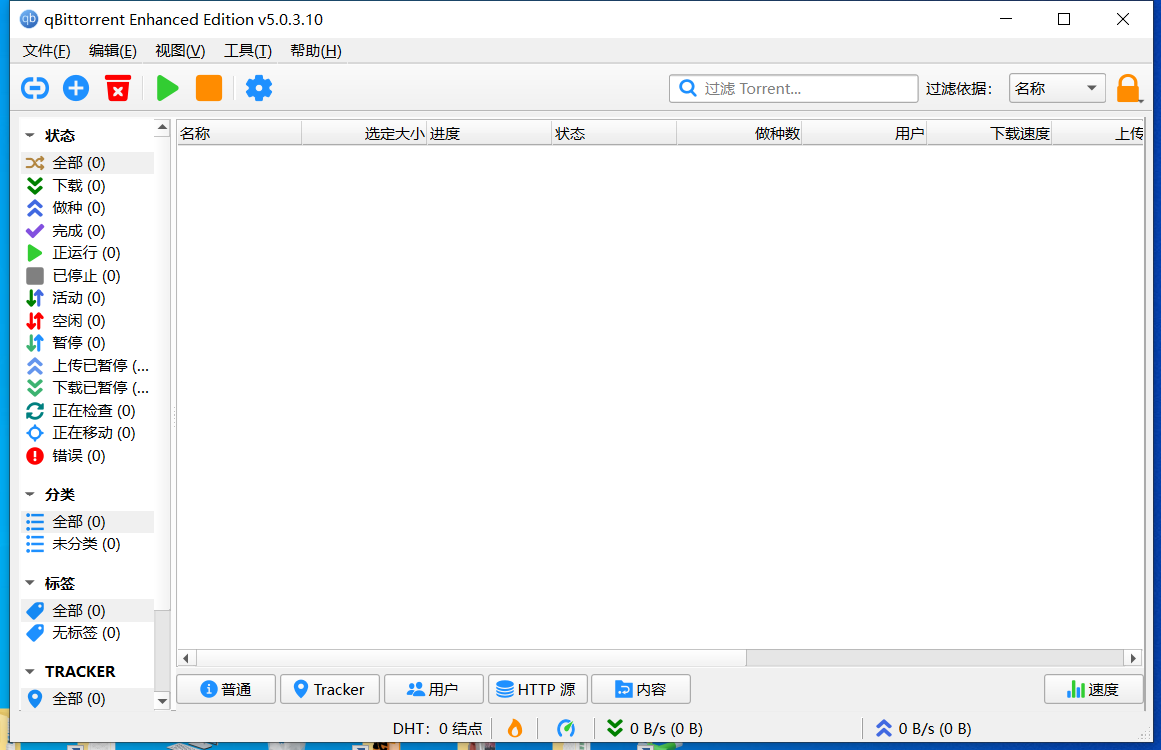Viewport: 1161px width, 750px height.
Task: Click the sidebar scroll up arrow
Action: (x=162, y=128)
